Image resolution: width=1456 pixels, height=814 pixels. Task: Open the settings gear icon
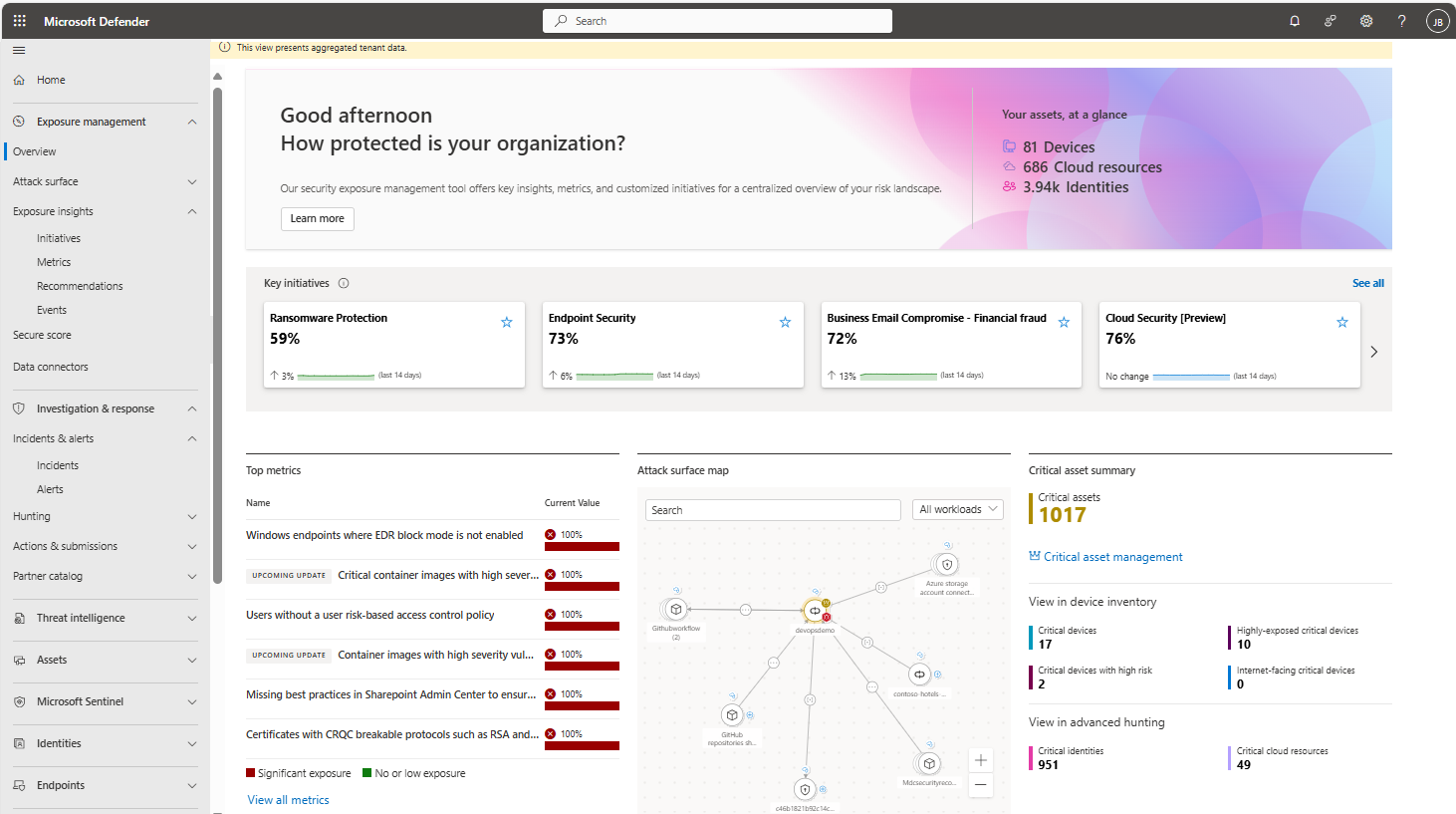click(x=1366, y=21)
